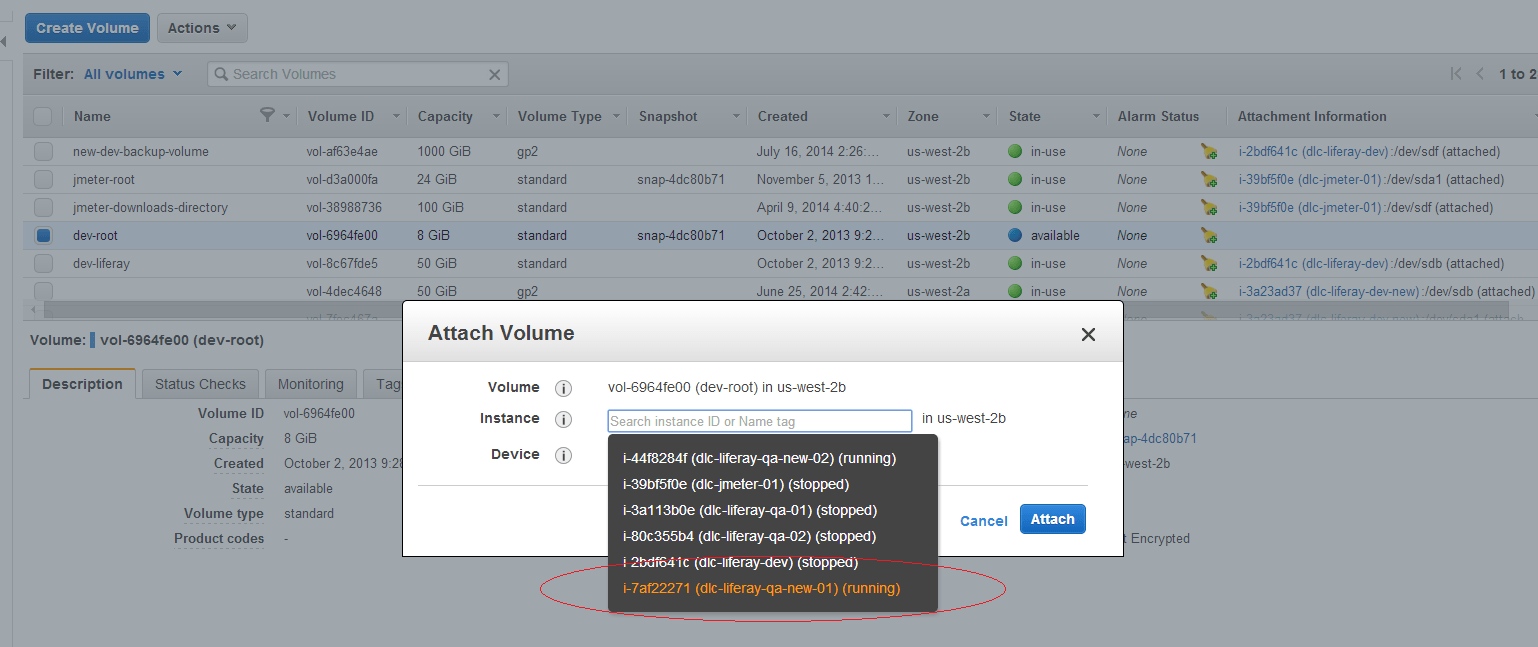Viewport: 1538px width, 647px height.
Task: Click the Attach button
Action: click(x=1052, y=519)
